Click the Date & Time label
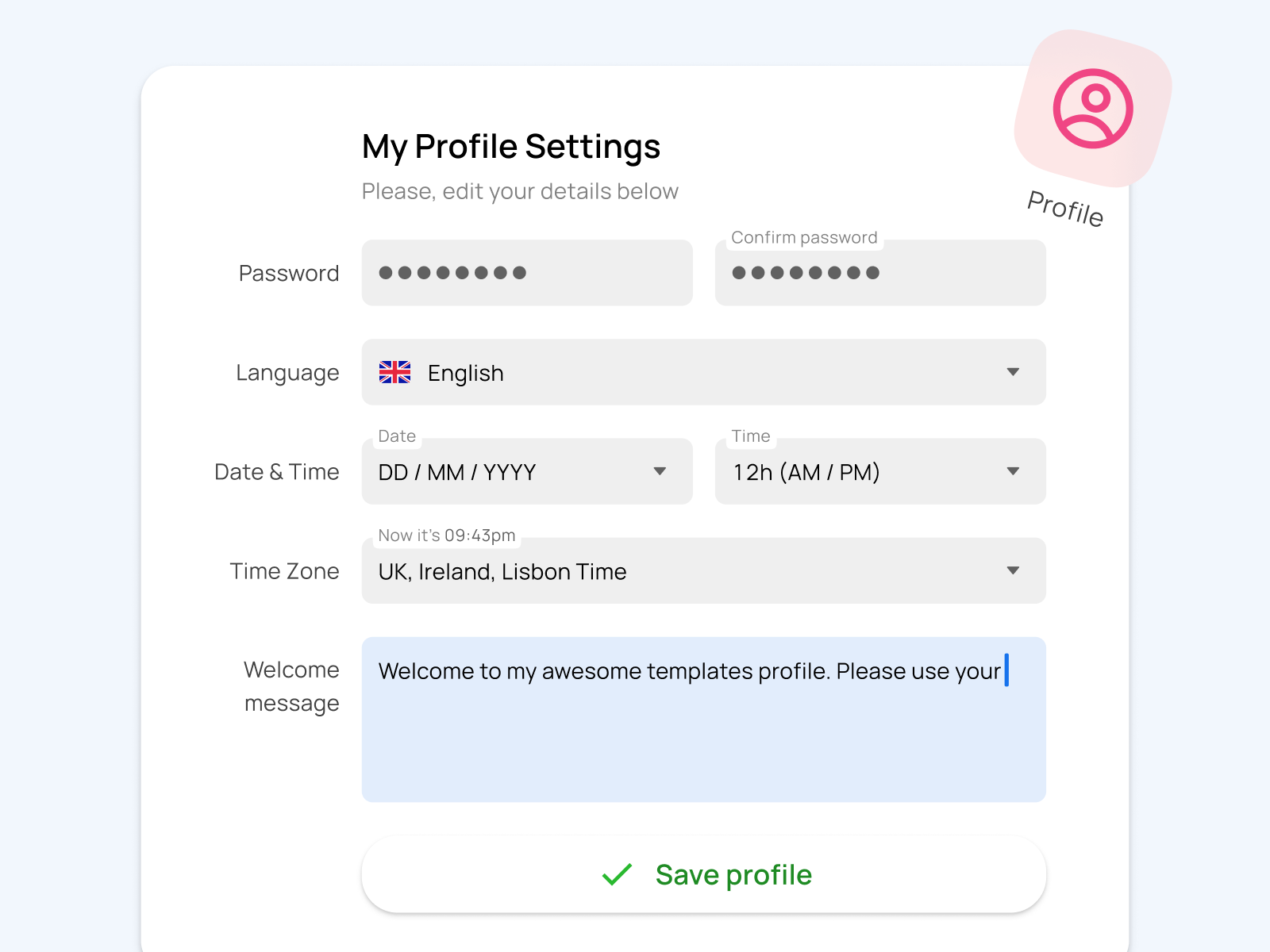This screenshot has height=952, width=1270. [x=277, y=472]
